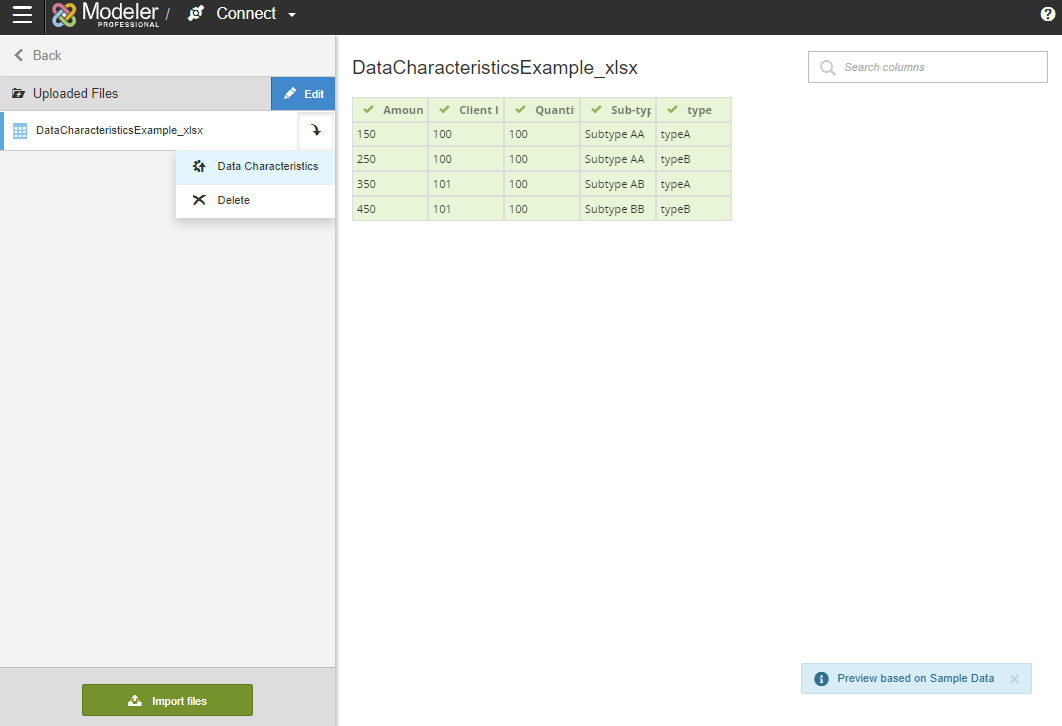Go Back using the back link

click(x=37, y=55)
